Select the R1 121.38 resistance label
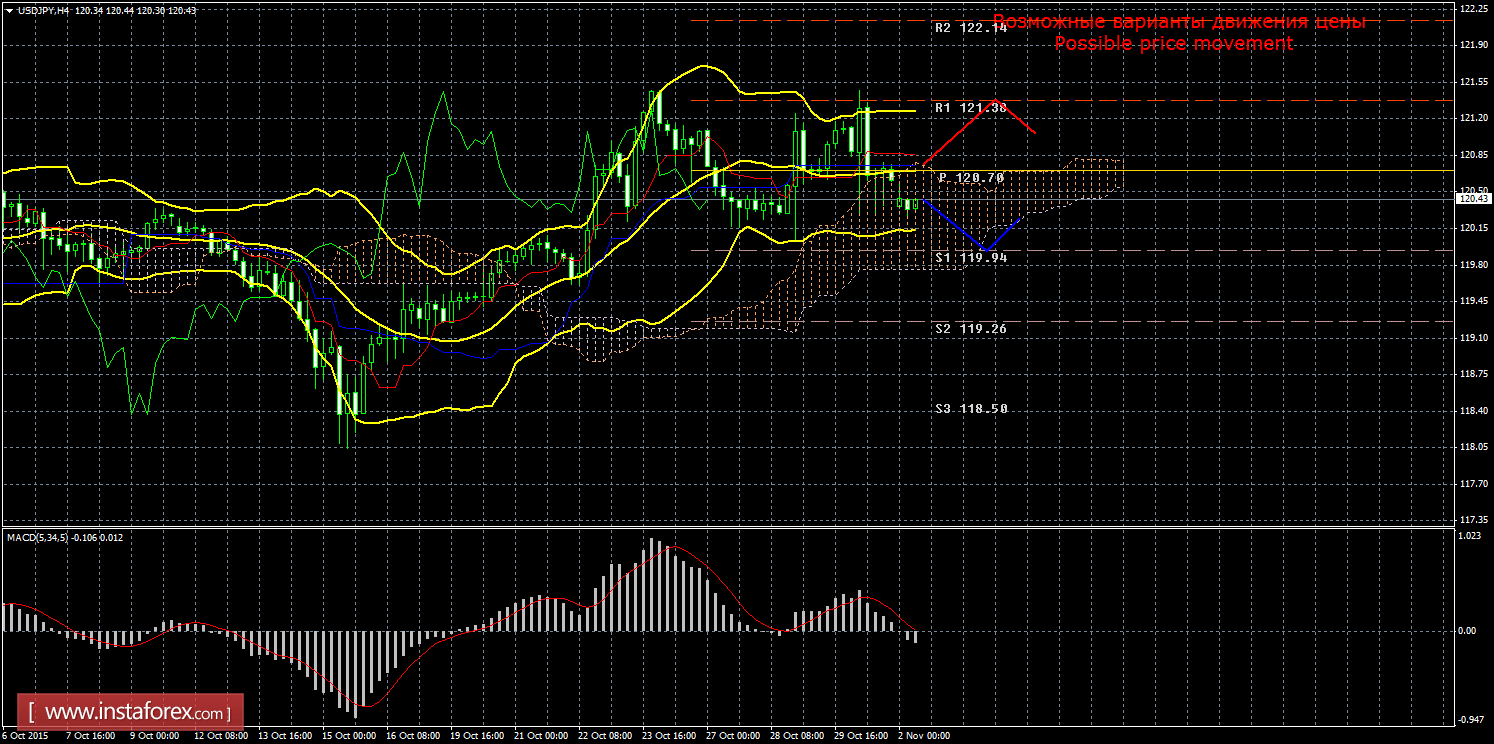The image size is (1494, 744). coord(971,107)
